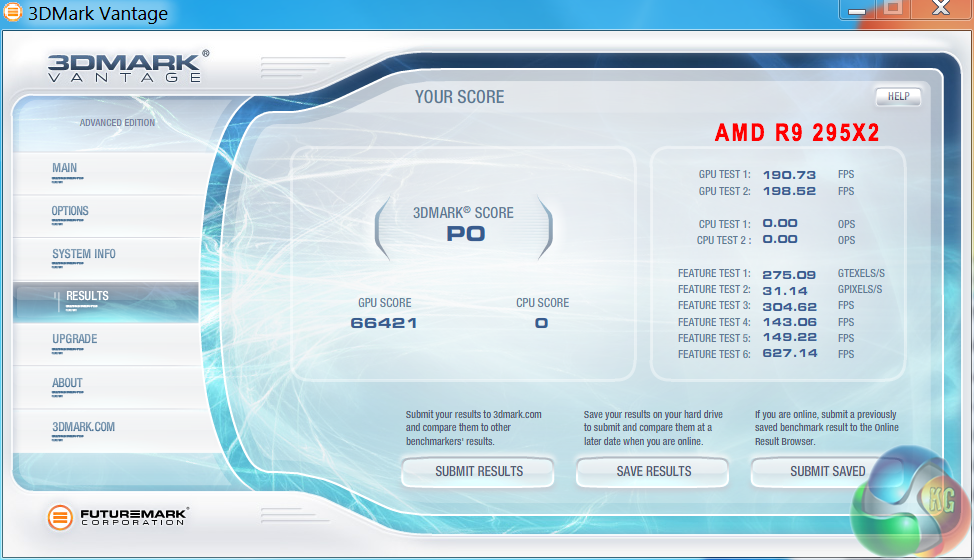Image resolution: width=974 pixels, height=560 pixels.
Task: Visit 3DMARK.COM from the sidebar
Action: pyautogui.click(x=106, y=431)
